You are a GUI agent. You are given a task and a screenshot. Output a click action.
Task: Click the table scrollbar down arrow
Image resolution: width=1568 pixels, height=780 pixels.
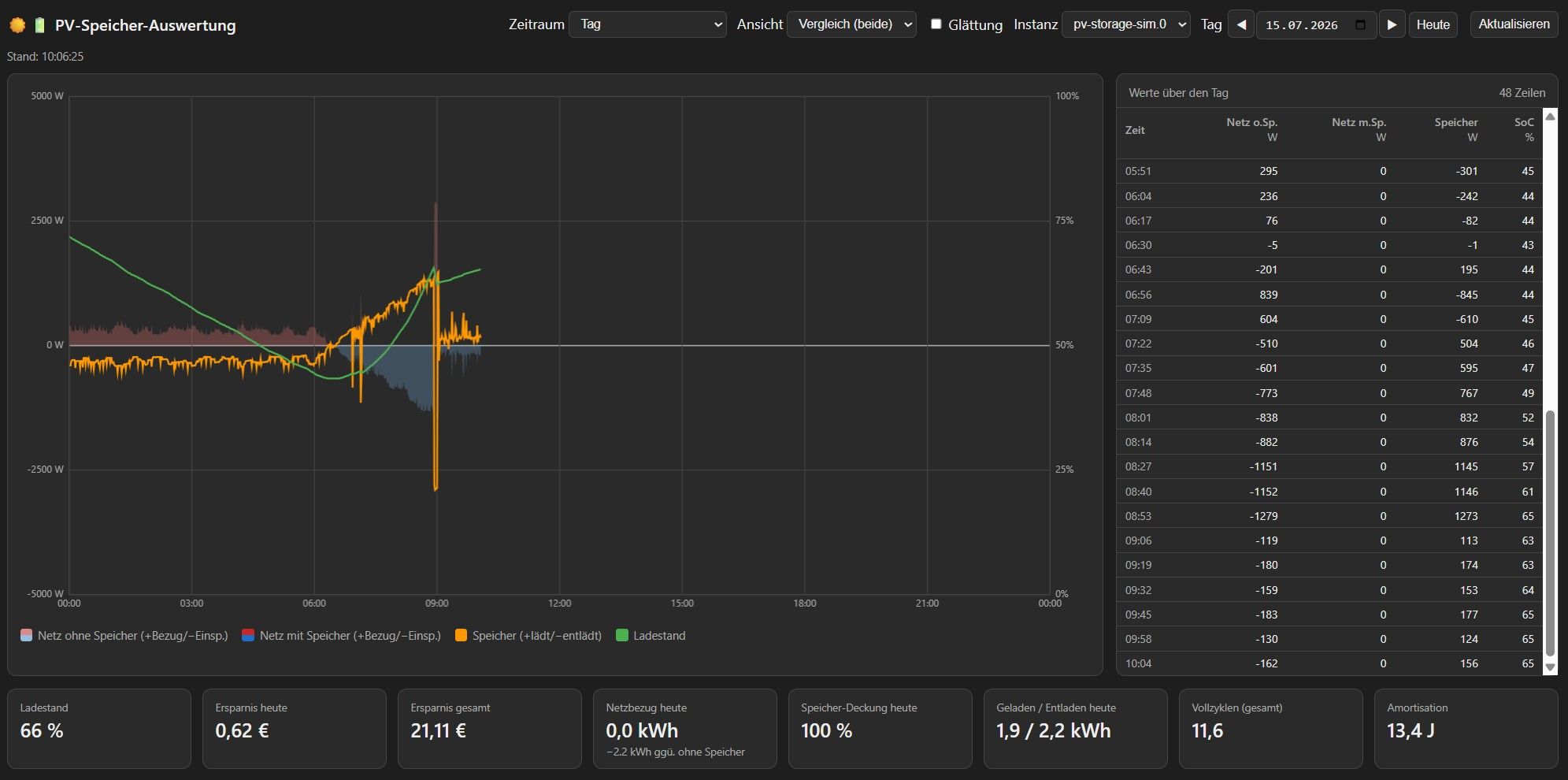coord(1550,667)
